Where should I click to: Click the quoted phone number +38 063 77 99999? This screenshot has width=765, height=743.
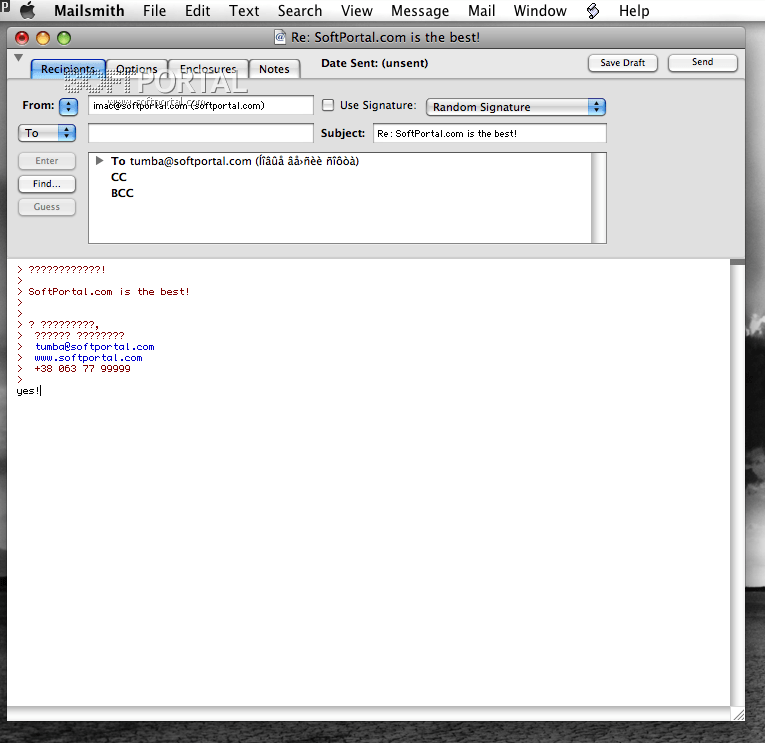tap(82, 369)
